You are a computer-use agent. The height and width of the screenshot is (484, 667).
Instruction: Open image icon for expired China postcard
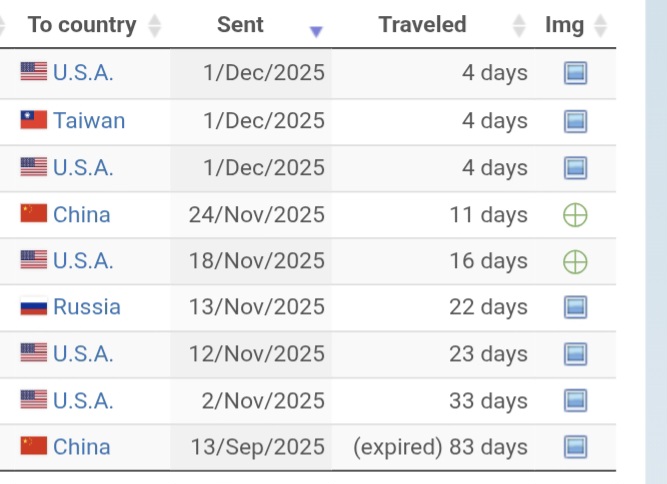pos(575,447)
